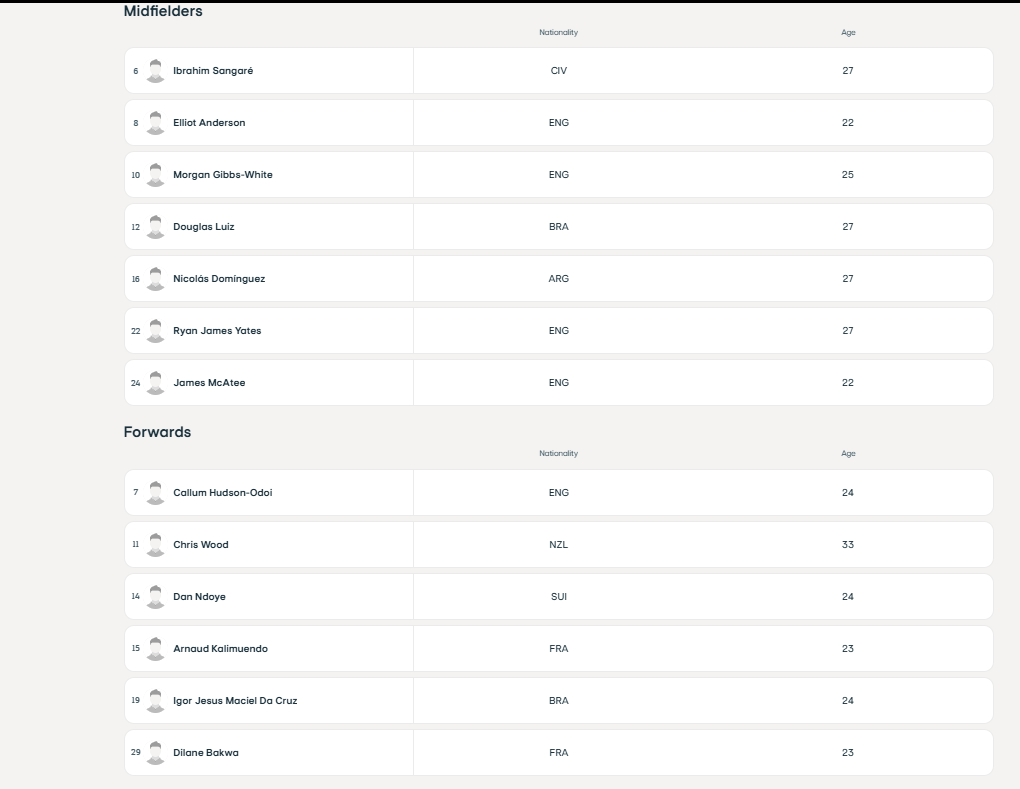
Task: Click Arnaud Kalimuendo's avatar icon
Action: tap(155, 649)
